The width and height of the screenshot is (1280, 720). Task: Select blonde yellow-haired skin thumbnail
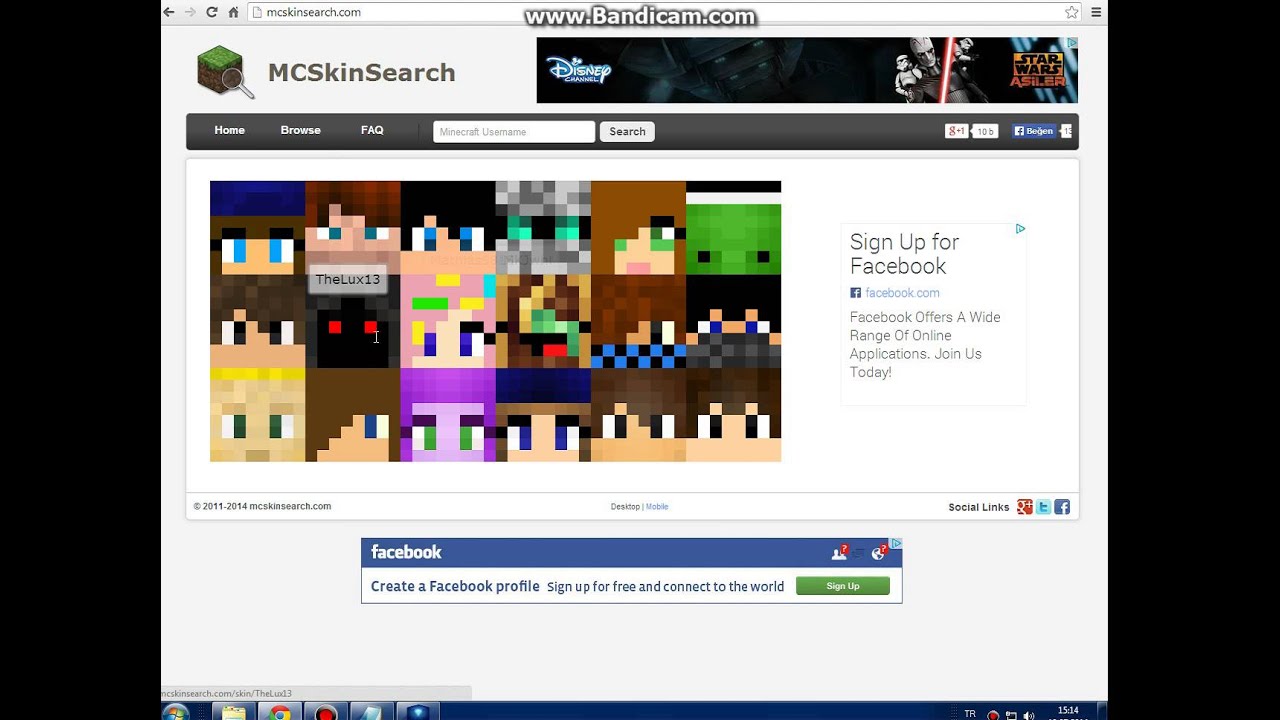[x=257, y=415]
